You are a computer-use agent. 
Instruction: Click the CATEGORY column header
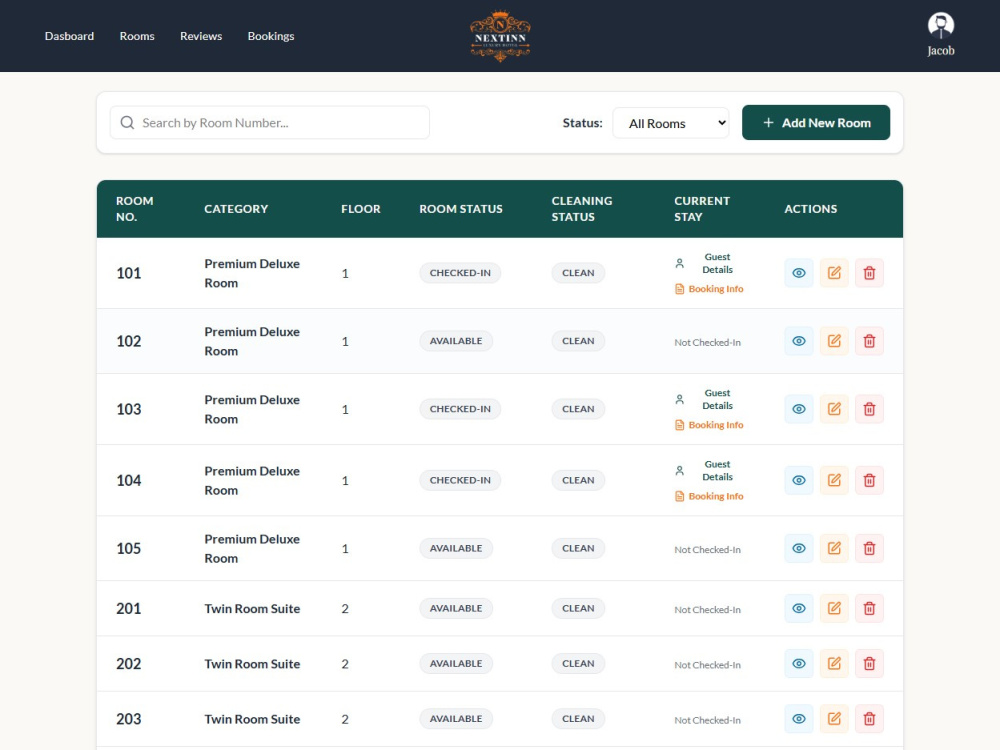tap(236, 209)
